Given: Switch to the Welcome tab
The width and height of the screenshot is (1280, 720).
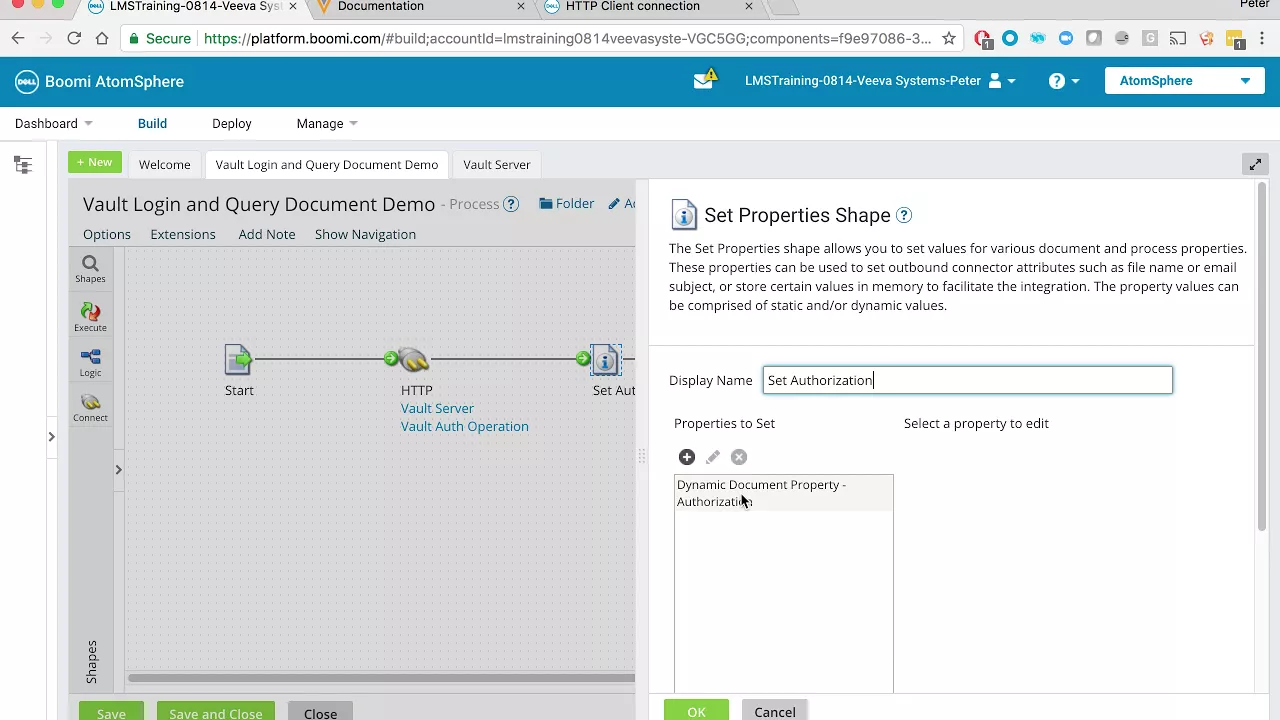Looking at the screenshot, I should pos(164,164).
